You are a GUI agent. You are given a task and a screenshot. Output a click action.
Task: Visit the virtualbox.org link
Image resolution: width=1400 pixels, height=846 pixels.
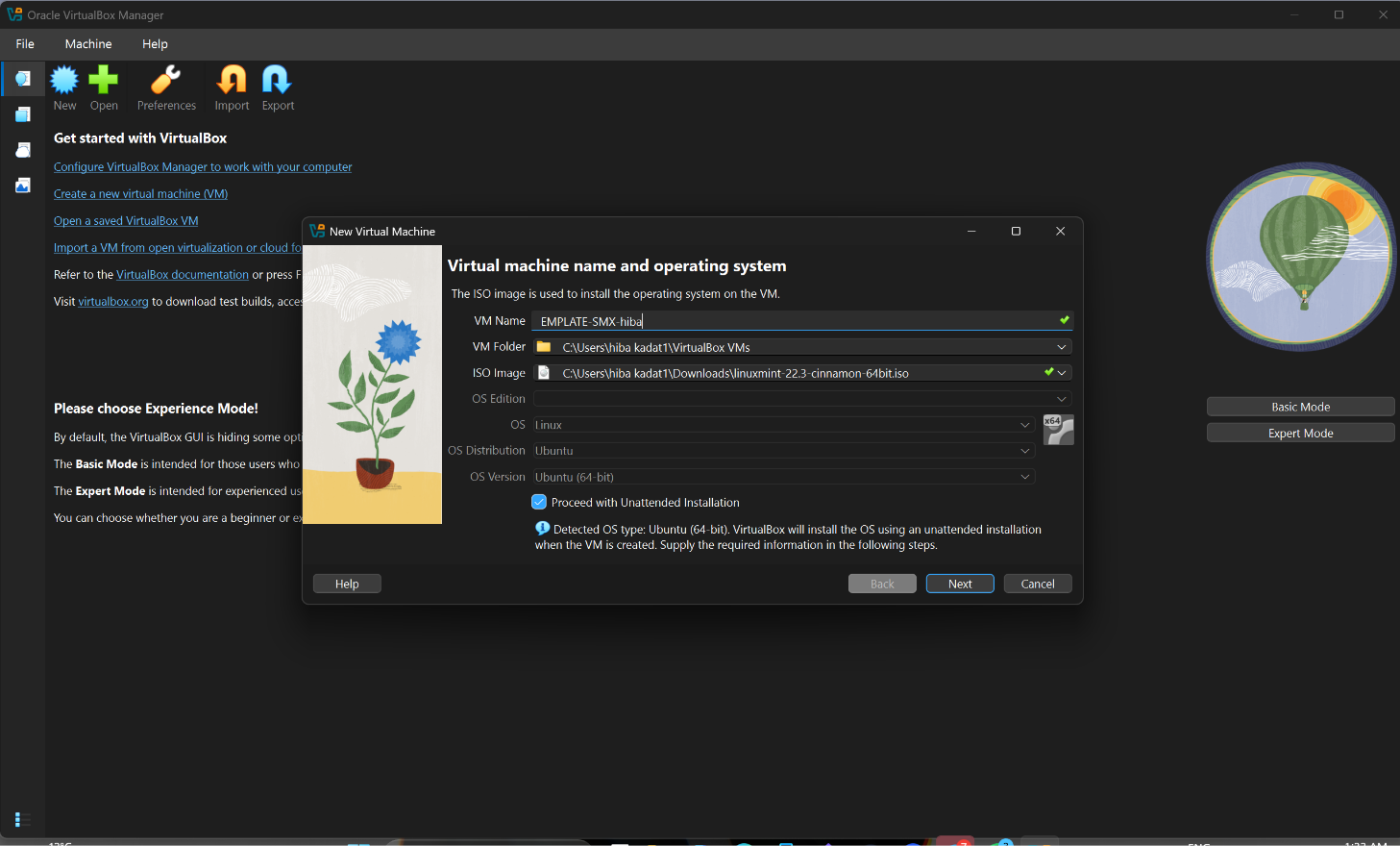[x=113, y=302]
